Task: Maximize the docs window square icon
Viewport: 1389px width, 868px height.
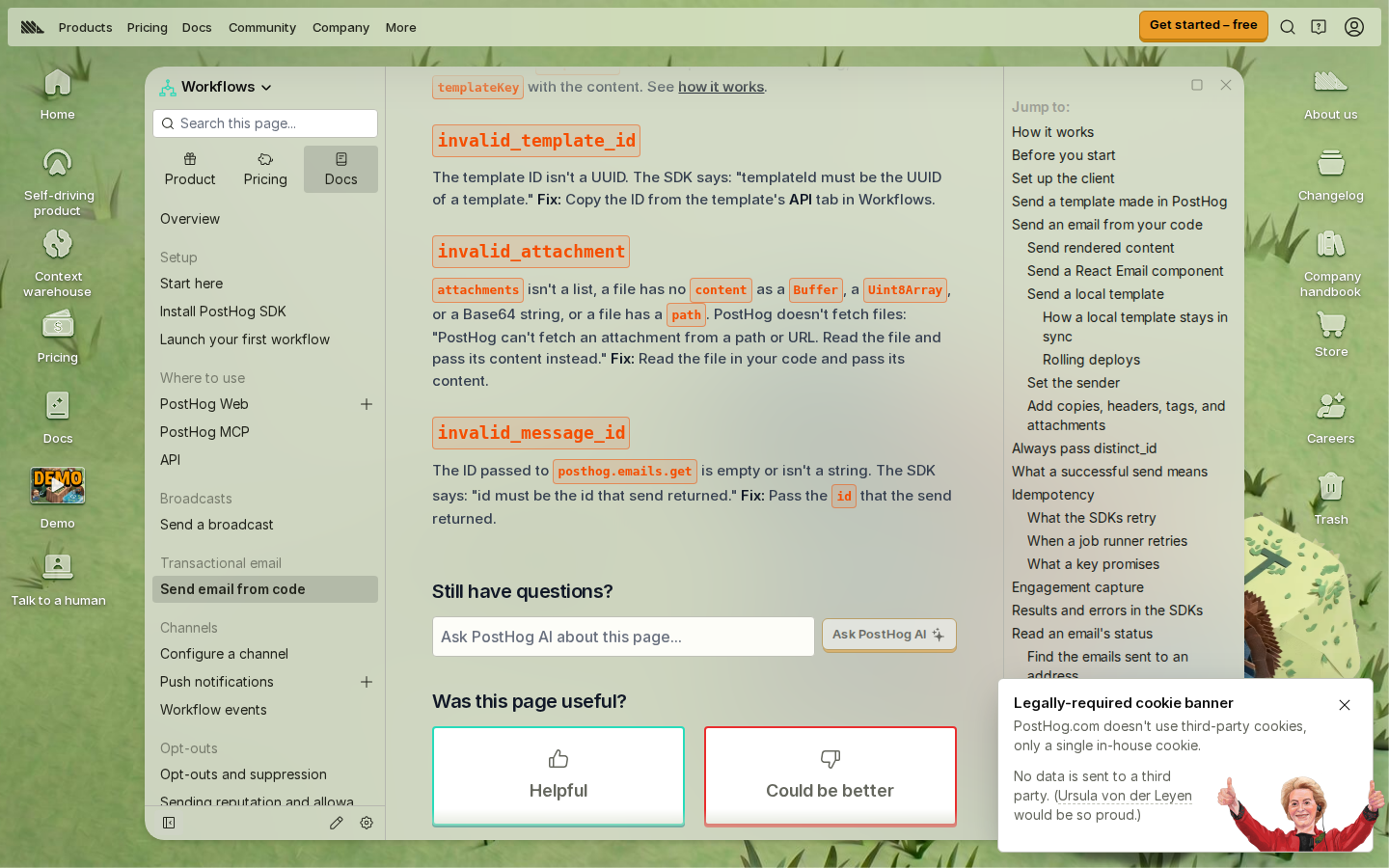Action: pos(1197,85)
